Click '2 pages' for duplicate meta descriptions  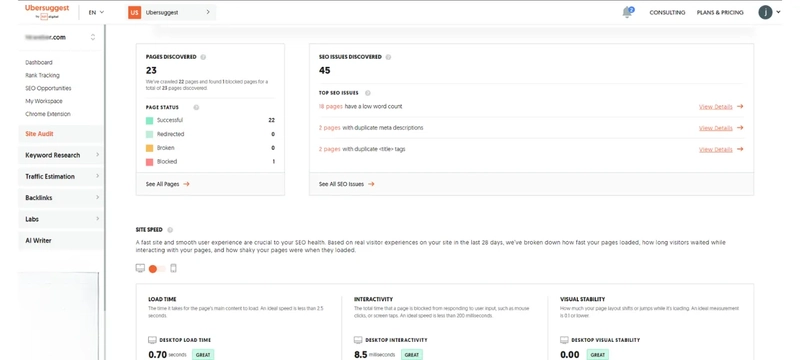(330, 128)
